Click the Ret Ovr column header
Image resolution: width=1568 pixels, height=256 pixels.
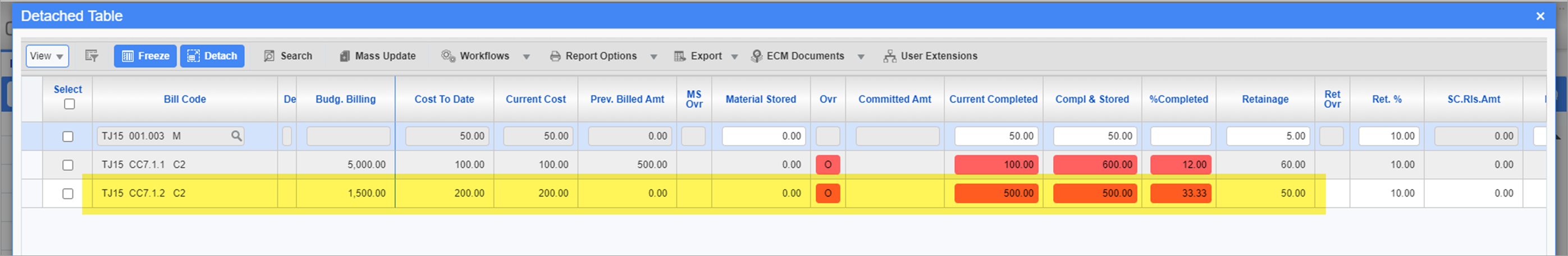(1332, 99)
